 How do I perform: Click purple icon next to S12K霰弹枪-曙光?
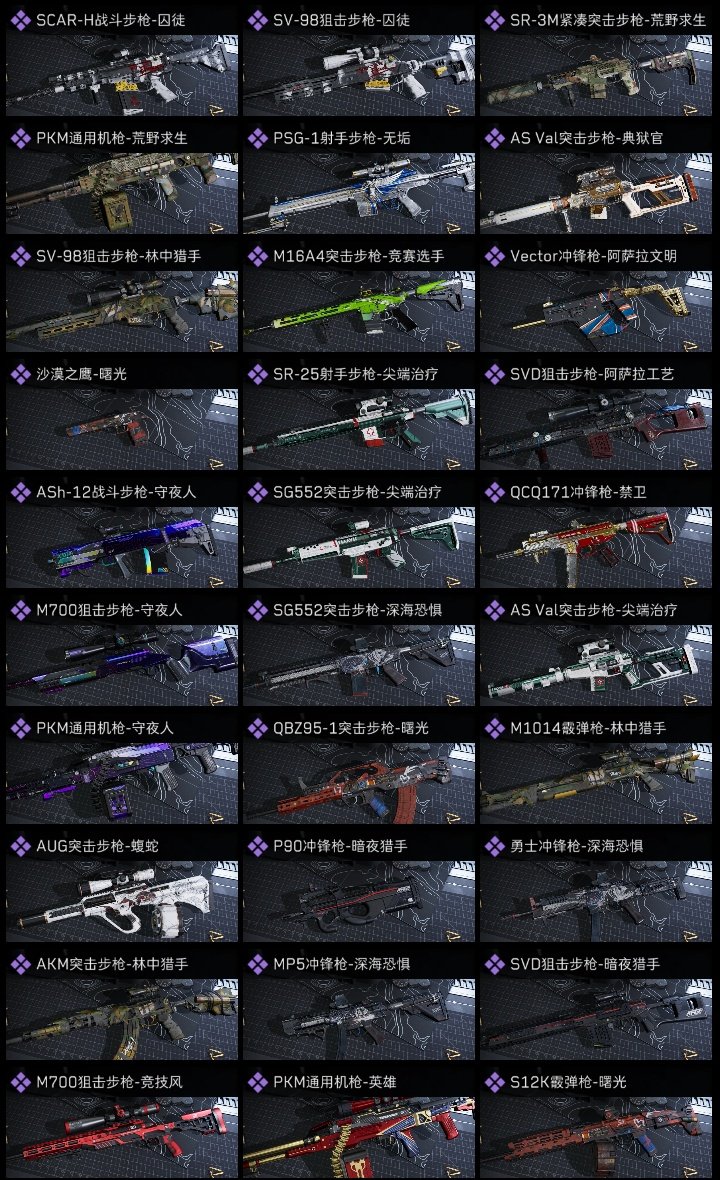[494, 1082]
